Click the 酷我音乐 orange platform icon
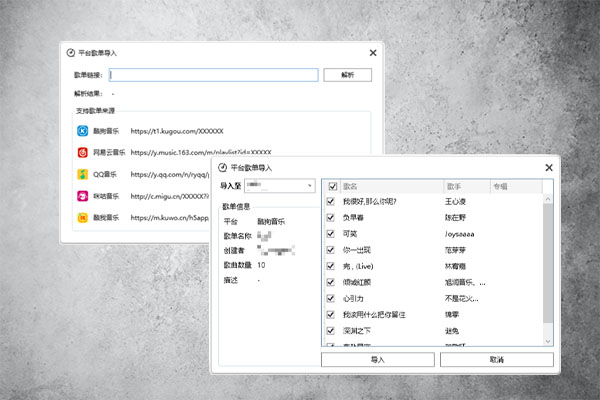This screenshot has height=400, width=600. [x=83, y=217]
